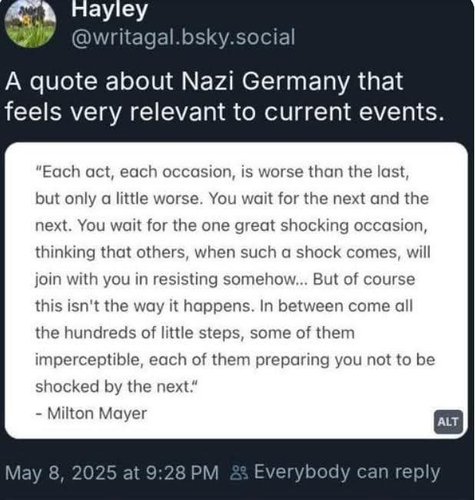Click the line 'the hundreds of little steps'
475x500 pixels.
click(x=195, y=333)
